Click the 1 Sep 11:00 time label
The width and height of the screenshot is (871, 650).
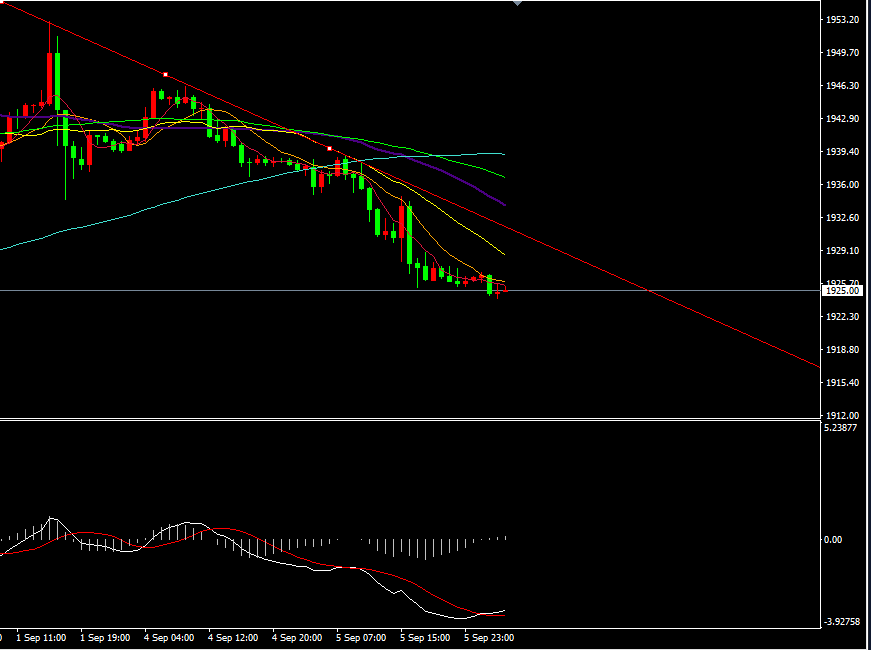click(x=41, y=638)
